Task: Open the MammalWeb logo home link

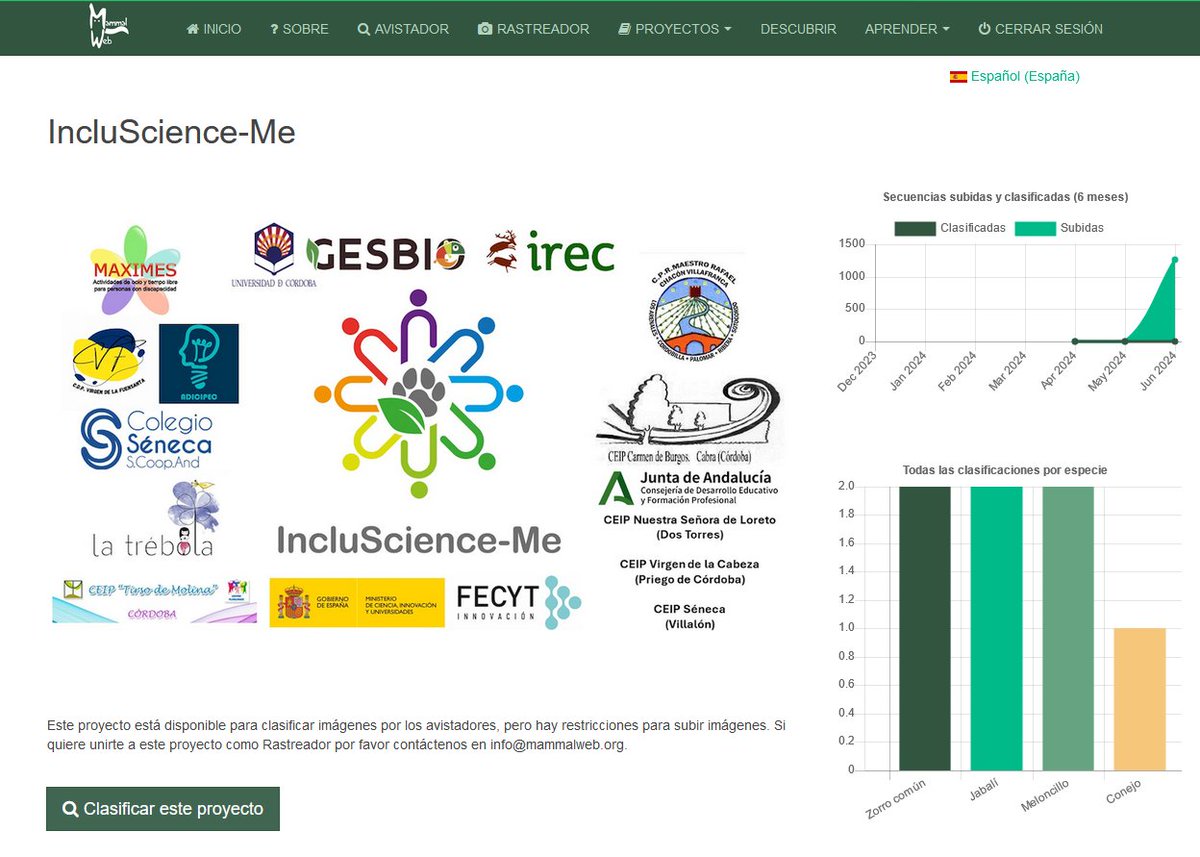Action: click(x=108, y=28)
